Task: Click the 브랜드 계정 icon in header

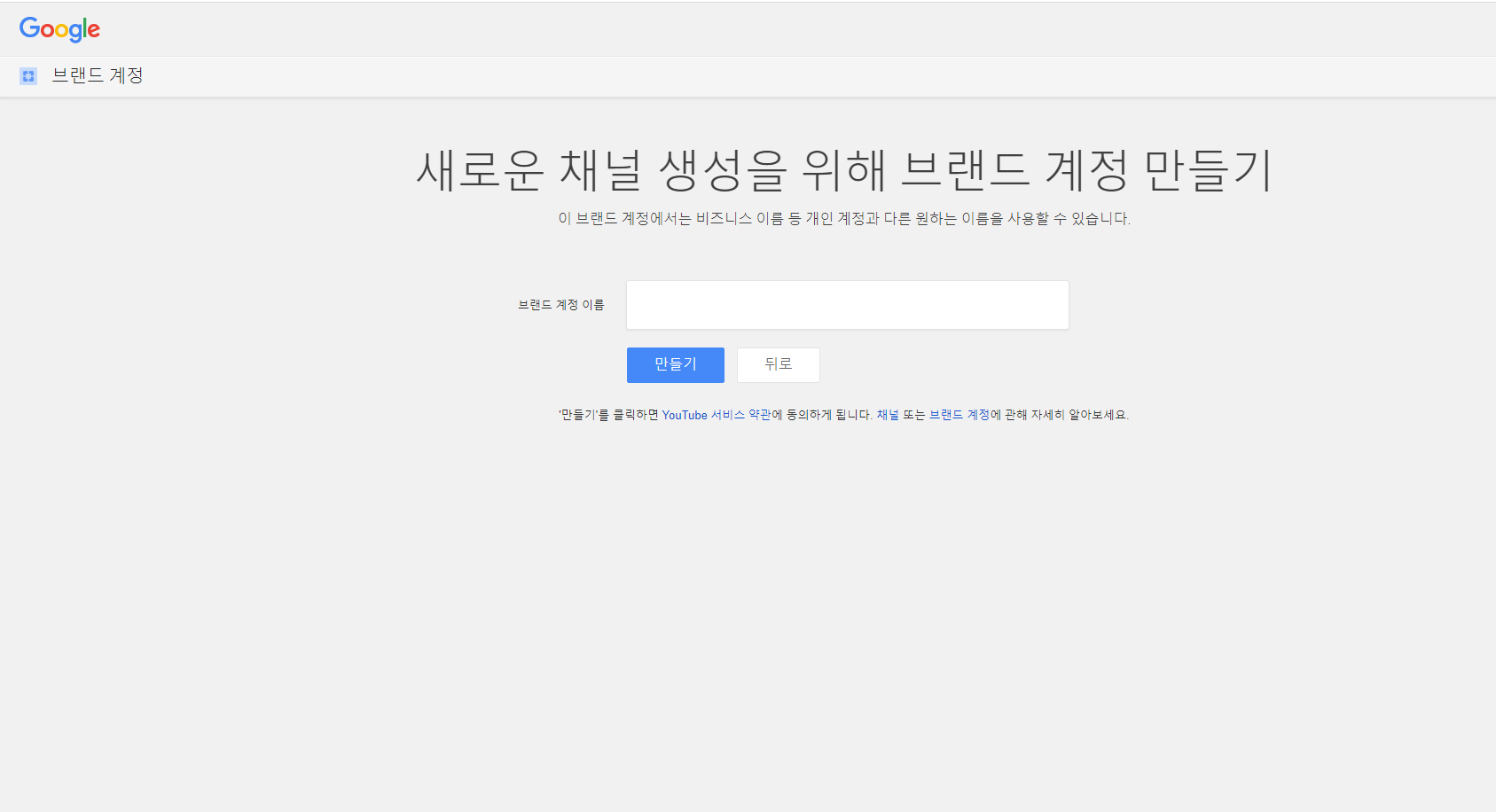Action: point(28,76)
